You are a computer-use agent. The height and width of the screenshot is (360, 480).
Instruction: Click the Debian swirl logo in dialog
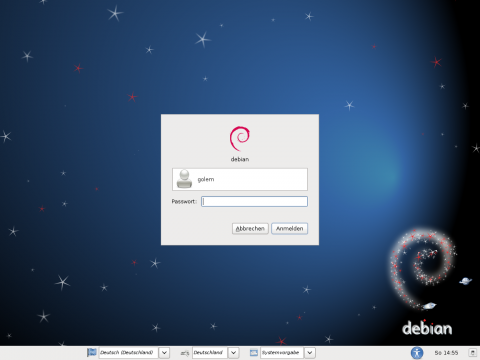tap(240, 138)
